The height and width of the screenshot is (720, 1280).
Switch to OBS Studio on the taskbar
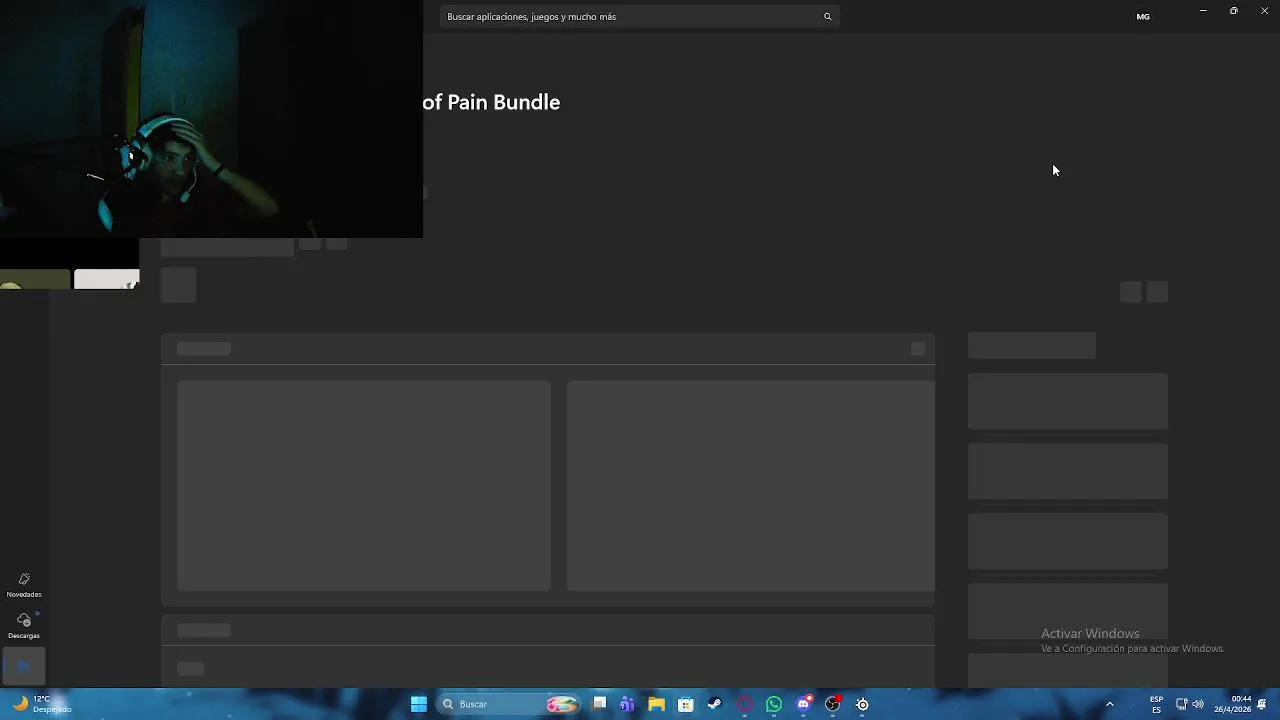pyautogui.click(x=832, y=704)
